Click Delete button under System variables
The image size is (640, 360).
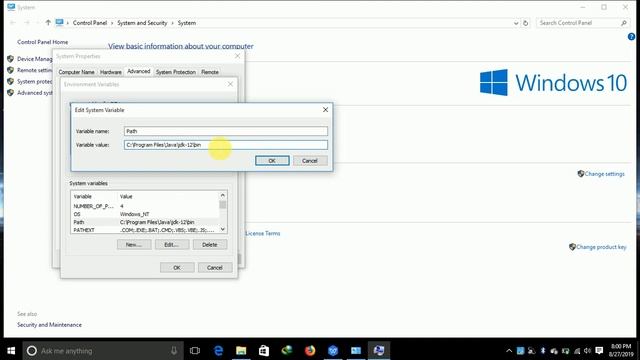click(210, 244)
